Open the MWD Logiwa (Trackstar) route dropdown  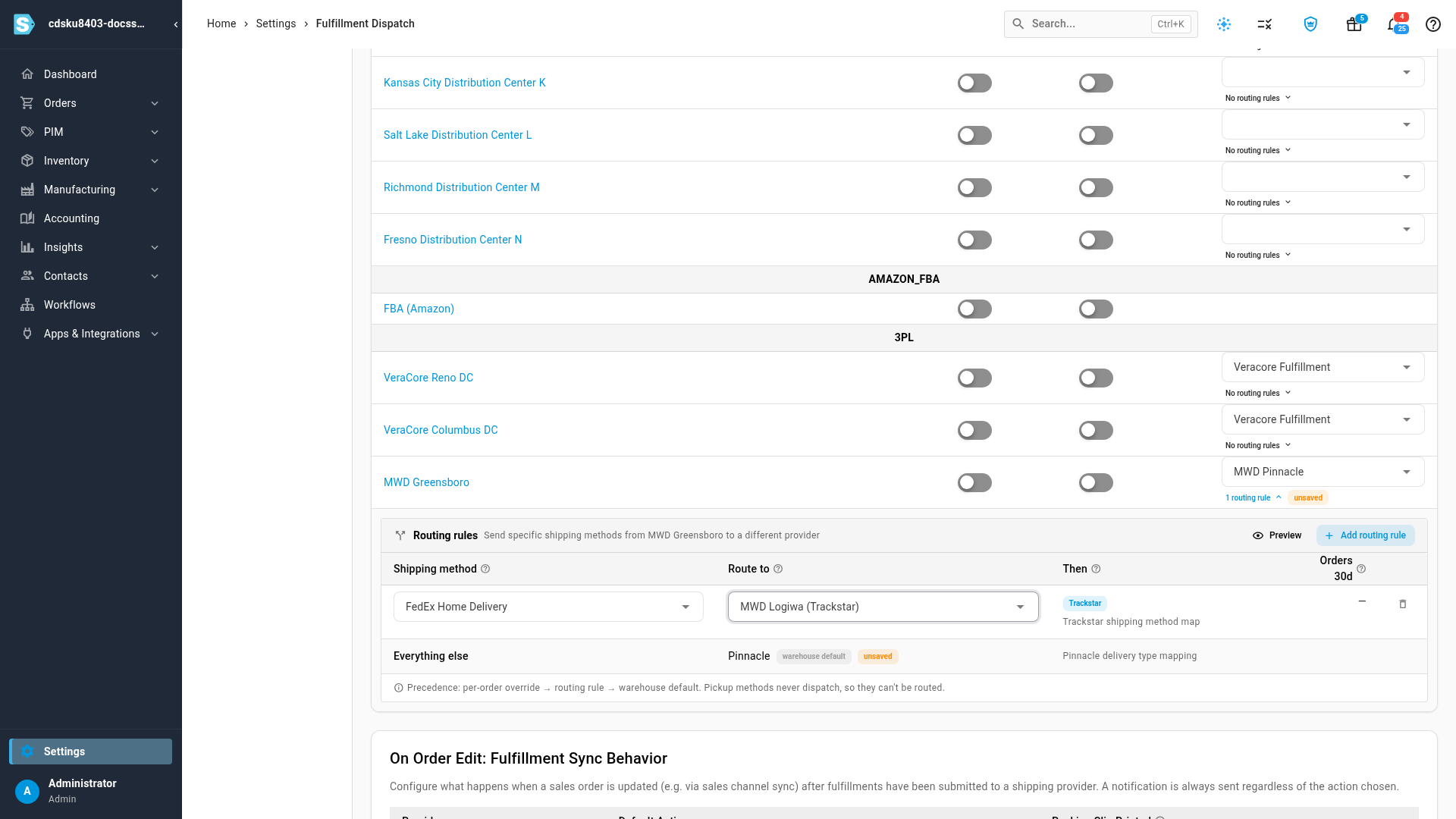(883, 607)
